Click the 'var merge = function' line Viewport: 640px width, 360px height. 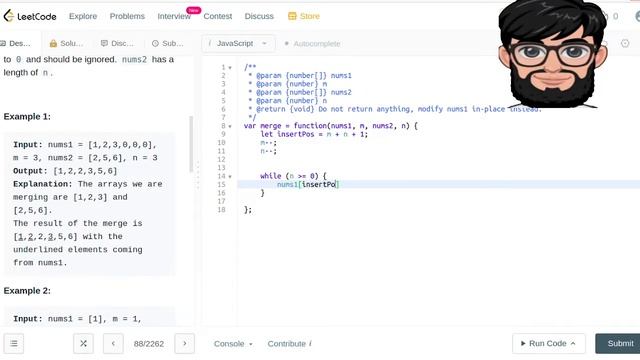tap(331, 126)
